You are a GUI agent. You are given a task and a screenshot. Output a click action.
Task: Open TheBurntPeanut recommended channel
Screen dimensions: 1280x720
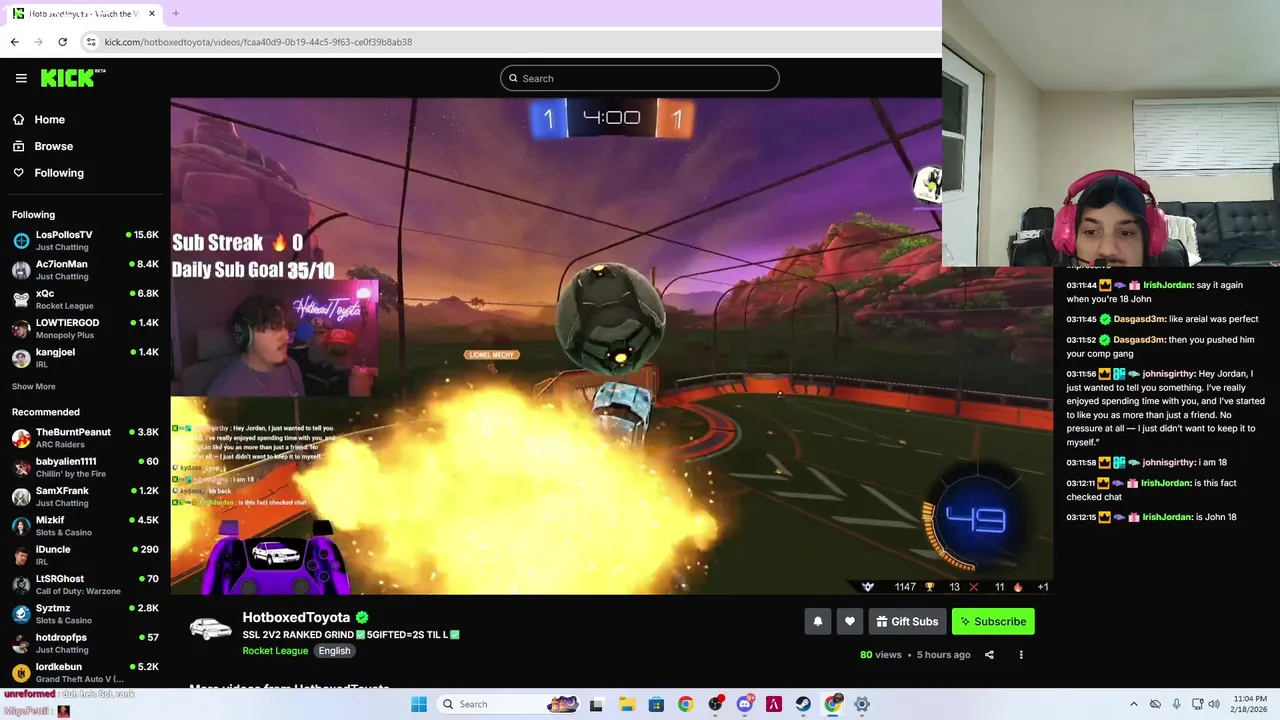tap(85, 438)
